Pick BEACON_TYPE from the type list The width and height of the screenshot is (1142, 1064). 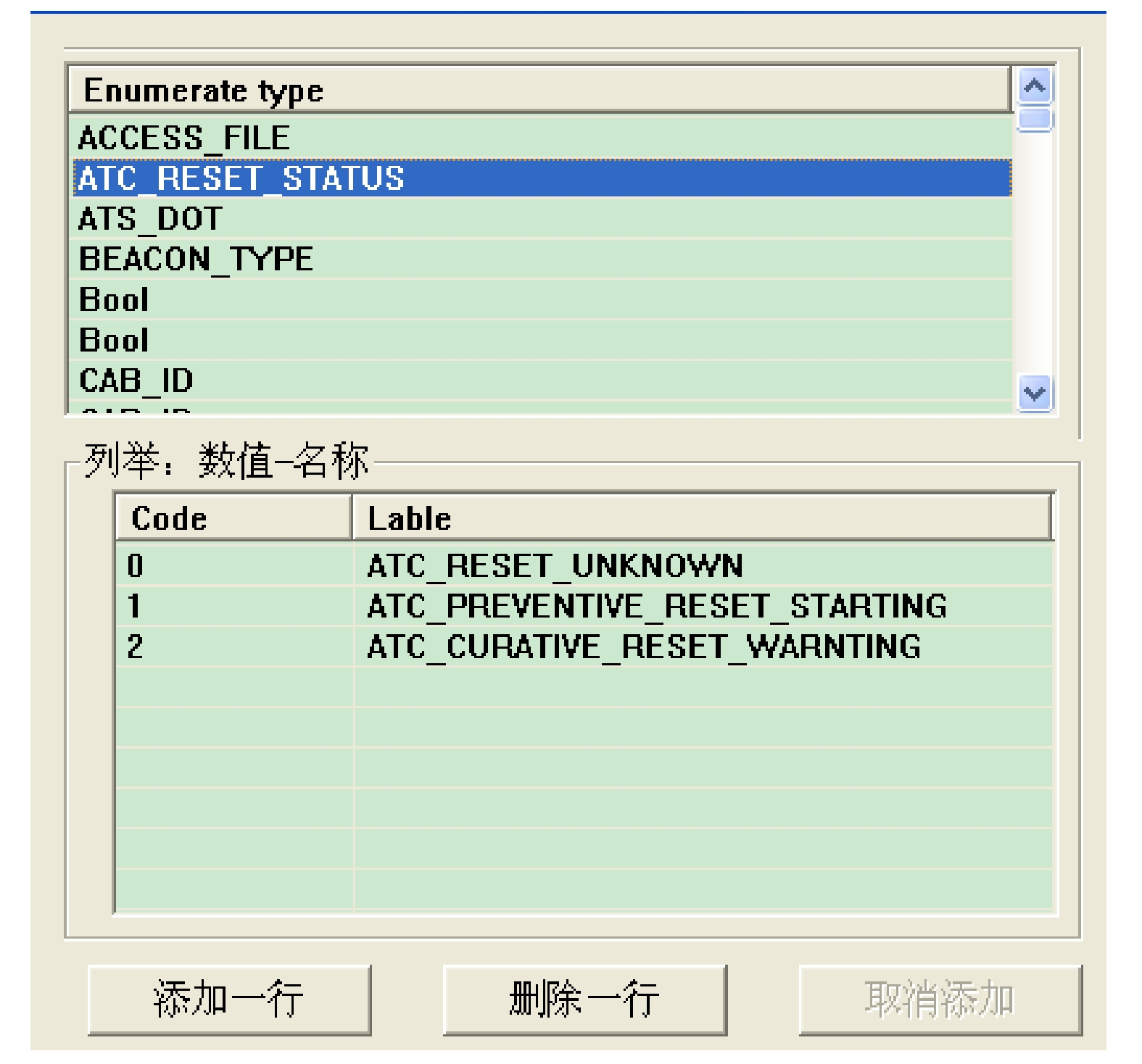pyautogui.click(x=196, y=259)
